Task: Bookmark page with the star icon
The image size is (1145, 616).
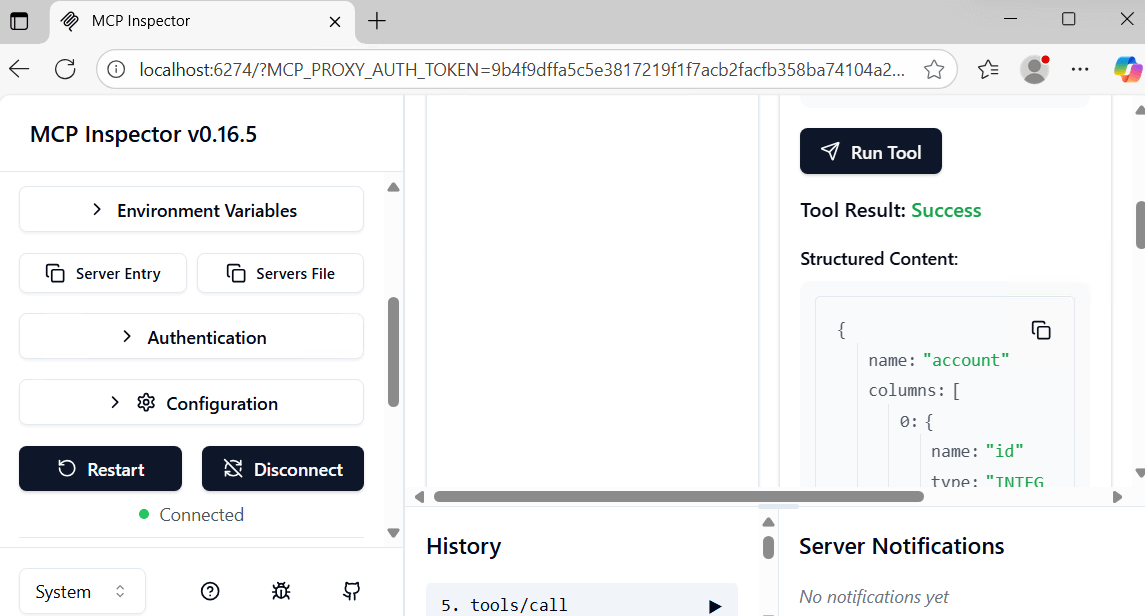Action: click(x=934, y=69)
